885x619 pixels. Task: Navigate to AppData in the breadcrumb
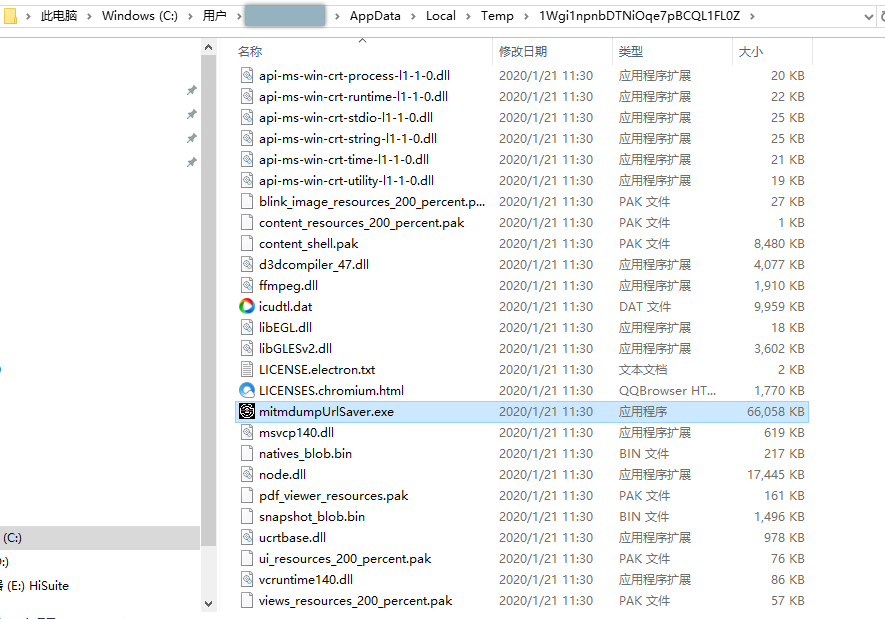click(375, 16)
